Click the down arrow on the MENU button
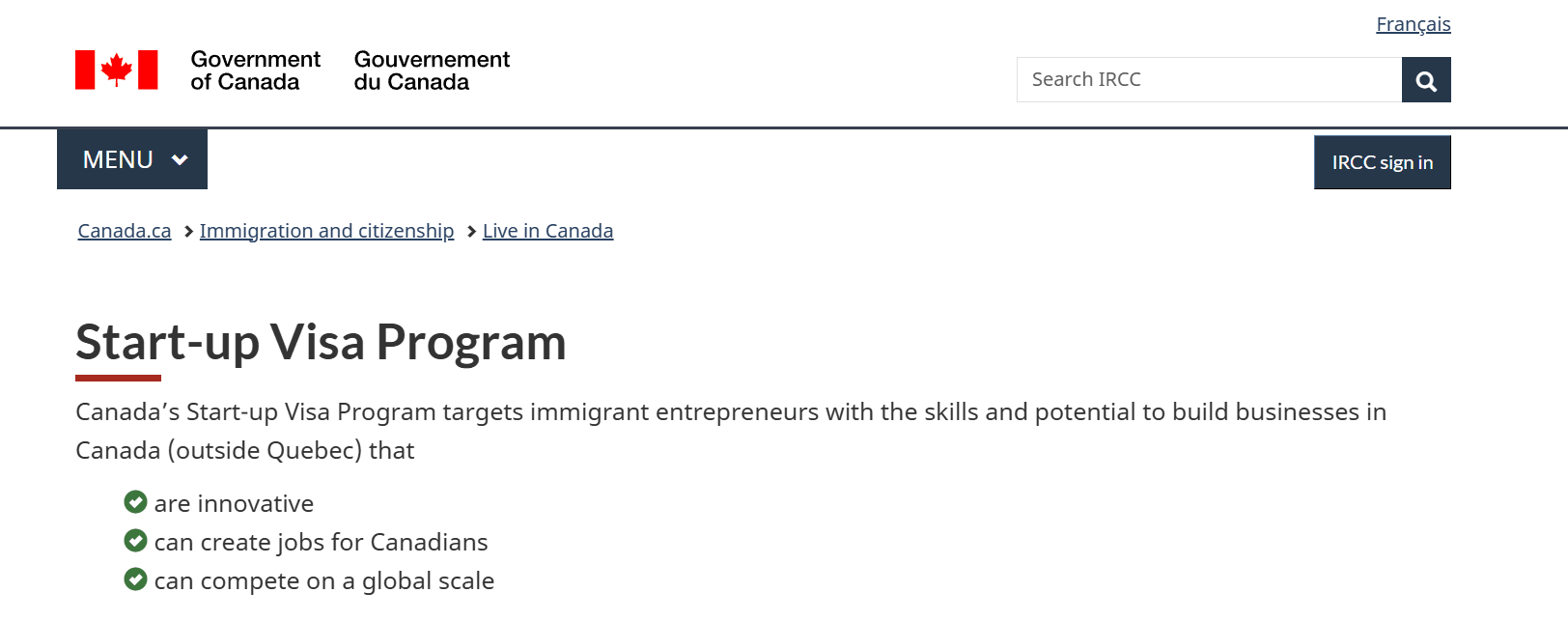This screenshot has width=1568, height=621. click(179, 158)
